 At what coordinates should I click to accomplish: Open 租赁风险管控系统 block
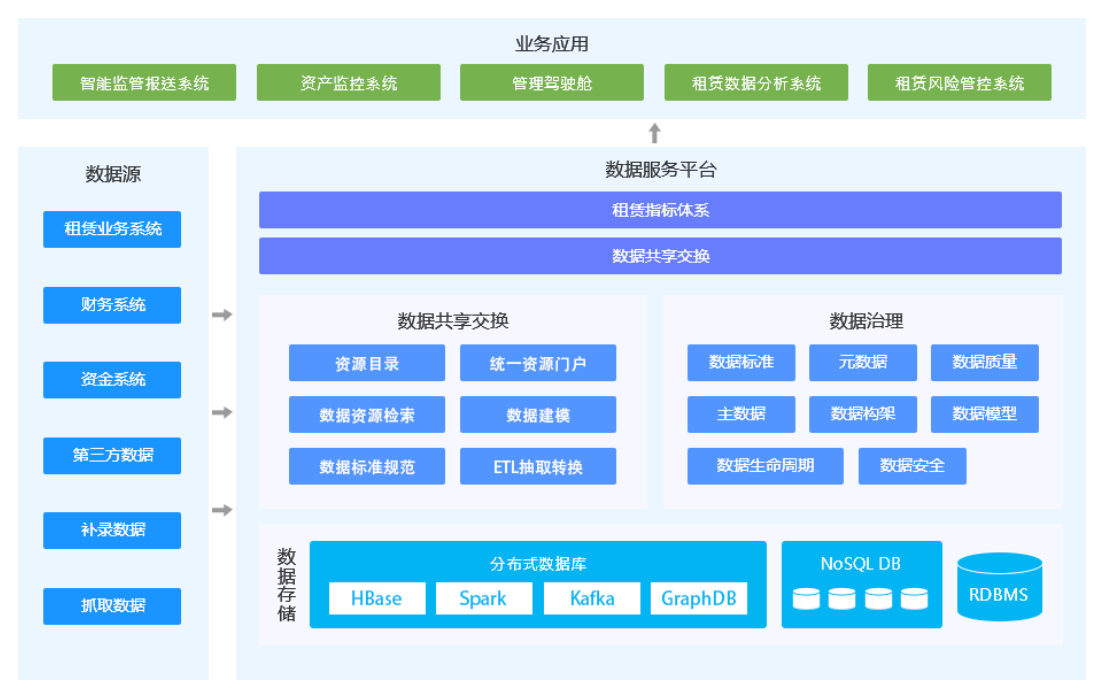[x=958, y=83]
